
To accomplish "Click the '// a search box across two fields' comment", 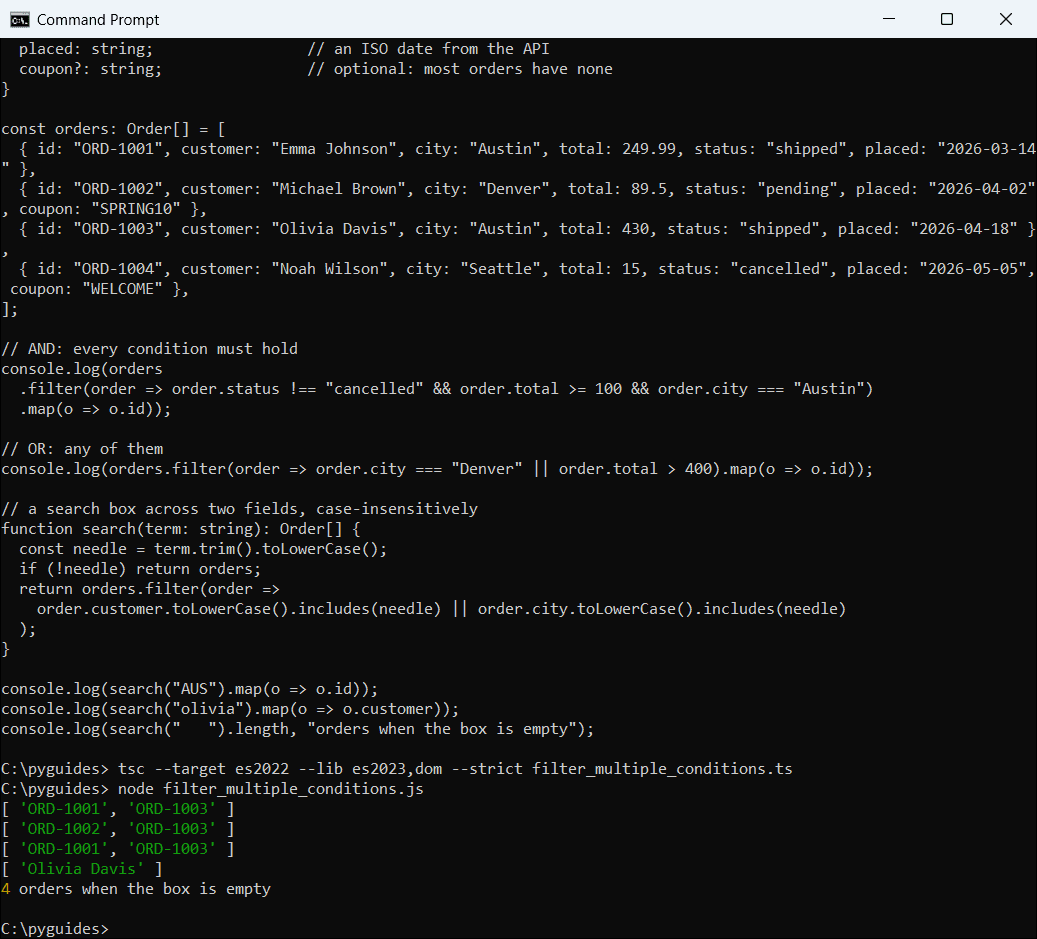I will pos(239,509).
